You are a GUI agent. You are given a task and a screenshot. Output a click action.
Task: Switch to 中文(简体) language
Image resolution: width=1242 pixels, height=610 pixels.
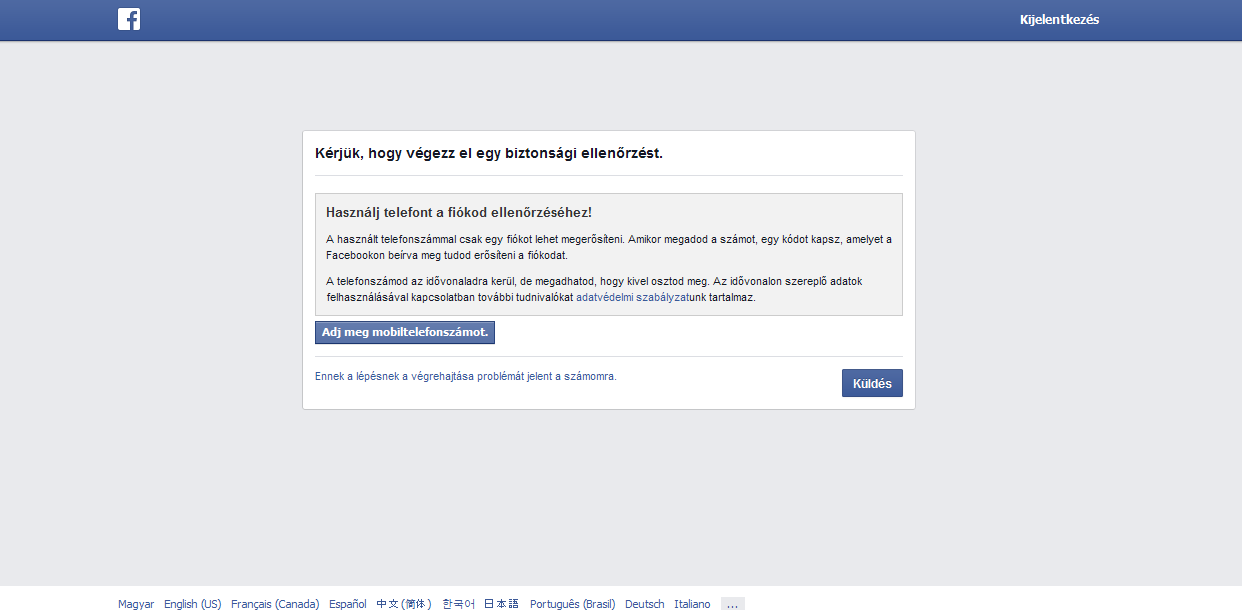click(x=404, y=604)
